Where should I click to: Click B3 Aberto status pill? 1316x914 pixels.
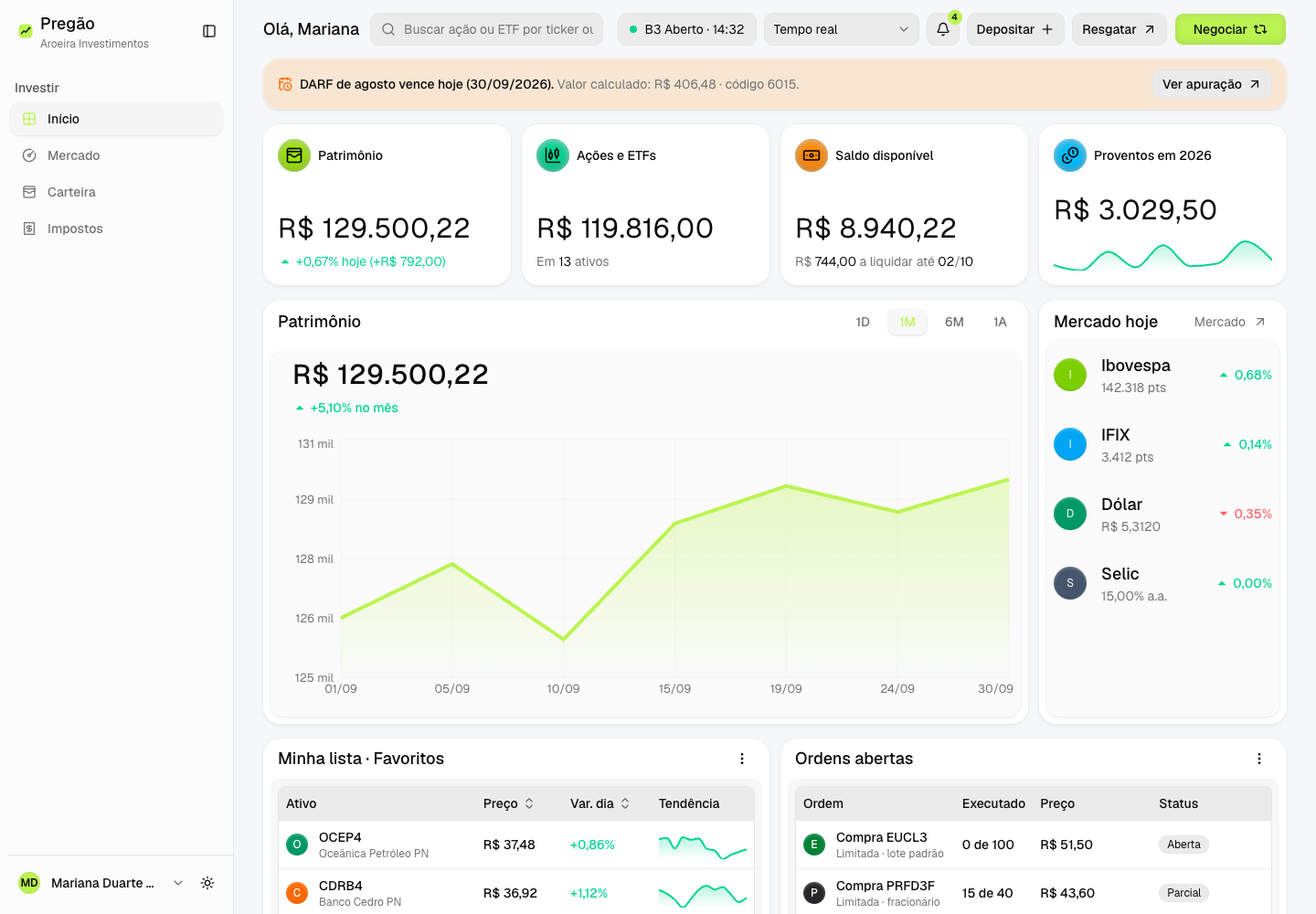pyautogui.click(x=687, y=29)
